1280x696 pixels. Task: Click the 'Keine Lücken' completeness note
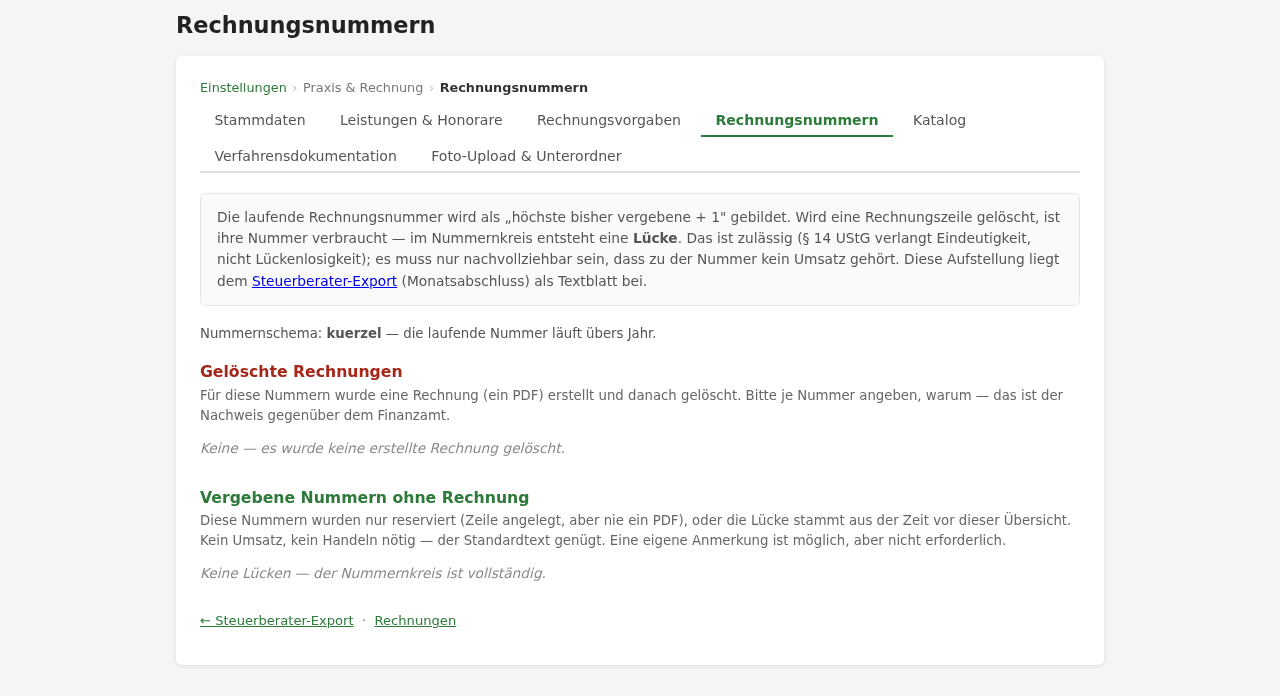pyautogui.click(x=373, y=573)
